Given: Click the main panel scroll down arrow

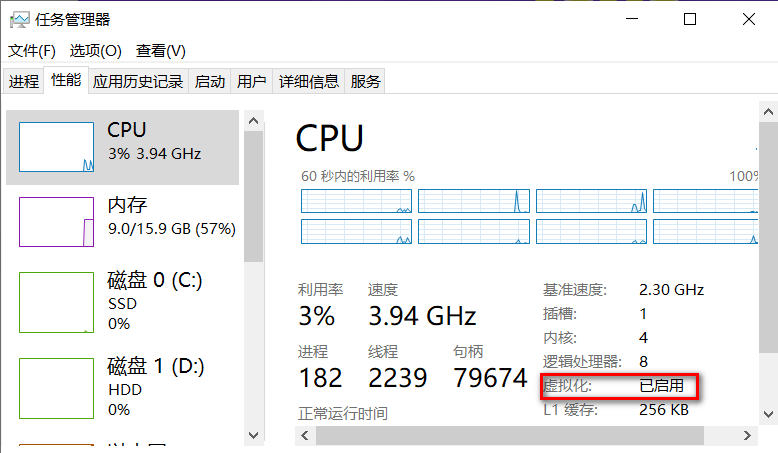Looking at the screenshot, I should coord(768,414).
